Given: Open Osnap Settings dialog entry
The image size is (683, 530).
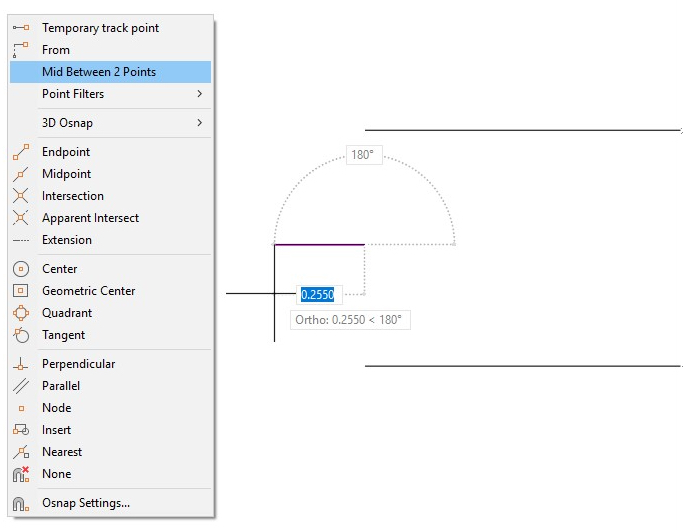Looking at the screenshot, I should [x=110, y=503].
